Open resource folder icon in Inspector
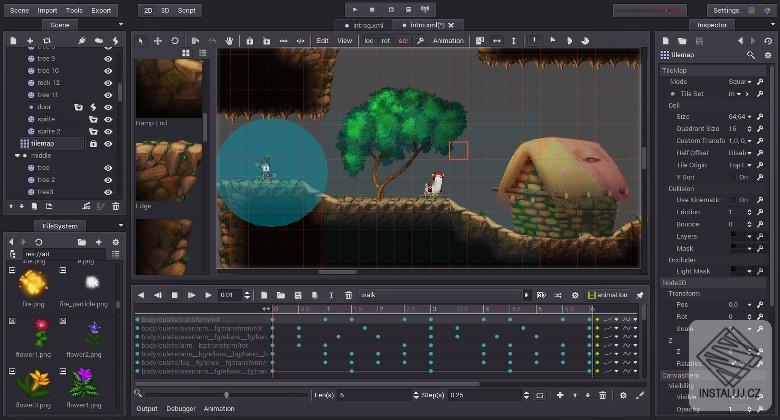Viewport: 780px width, 420px height. pyautogui.click(x=682, y=41)
